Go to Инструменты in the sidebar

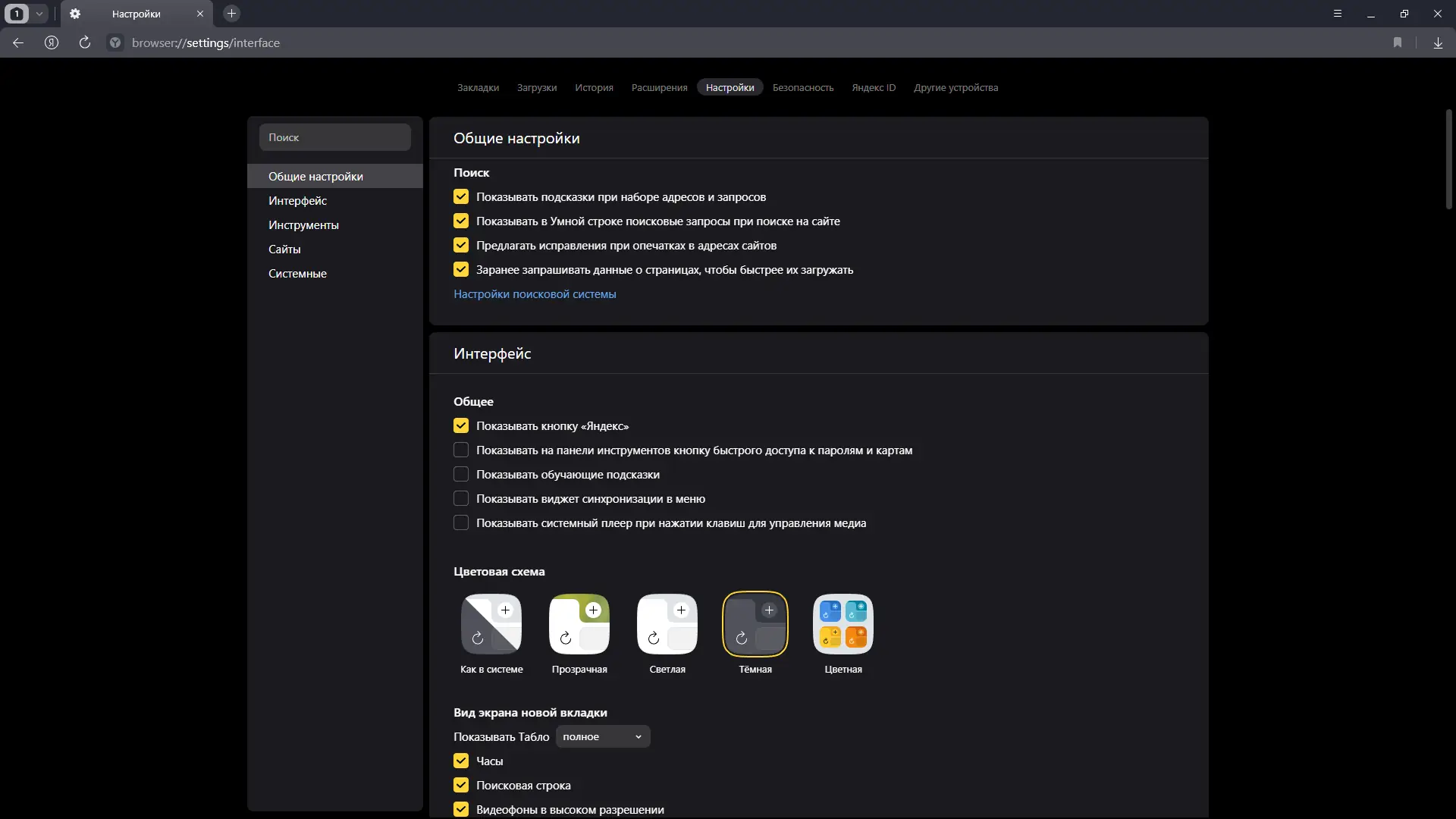[x=303, y=225]
